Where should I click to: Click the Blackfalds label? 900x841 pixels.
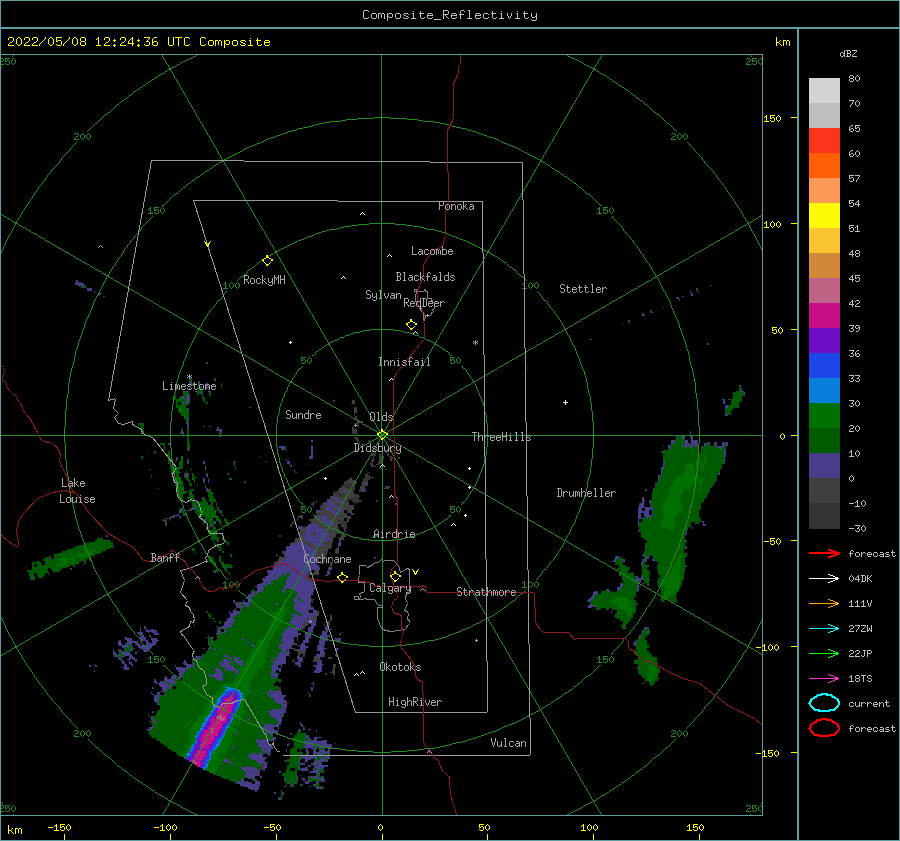pyautogui.click(x=425, y=277)
